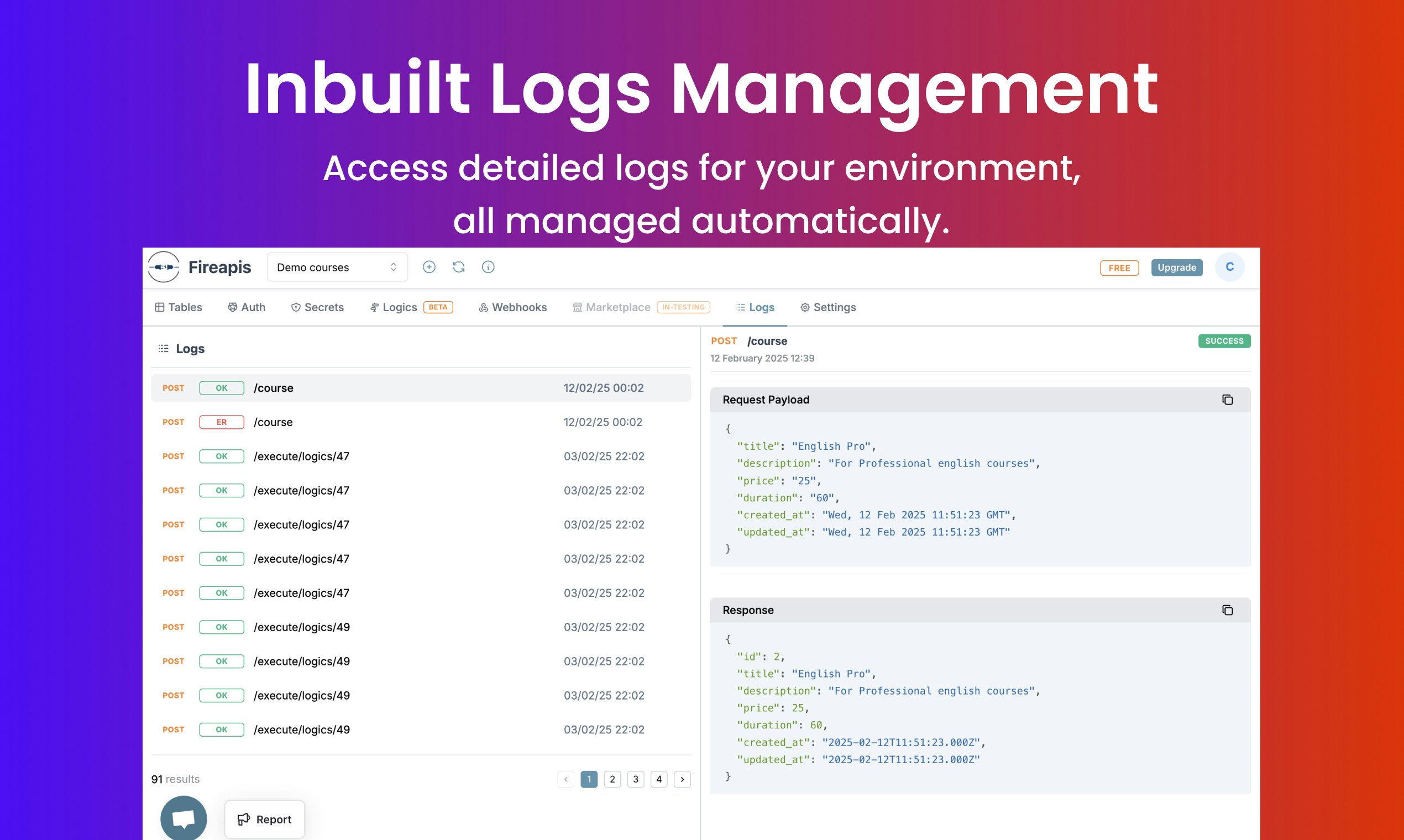Select first /execute/logics/49 log entry

point(420,627)
